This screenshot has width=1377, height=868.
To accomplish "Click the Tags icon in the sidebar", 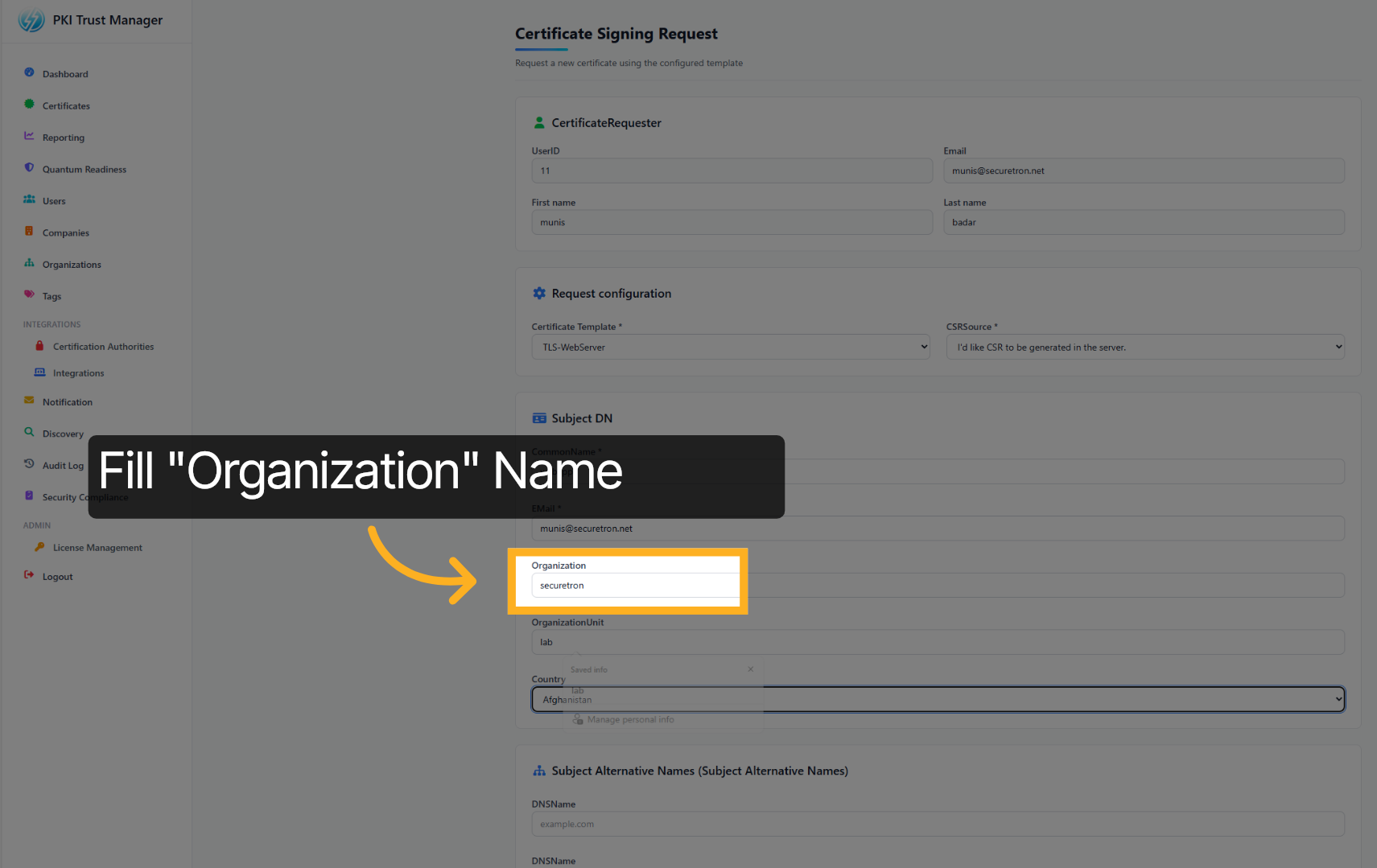I will click(x=29, y=295).
